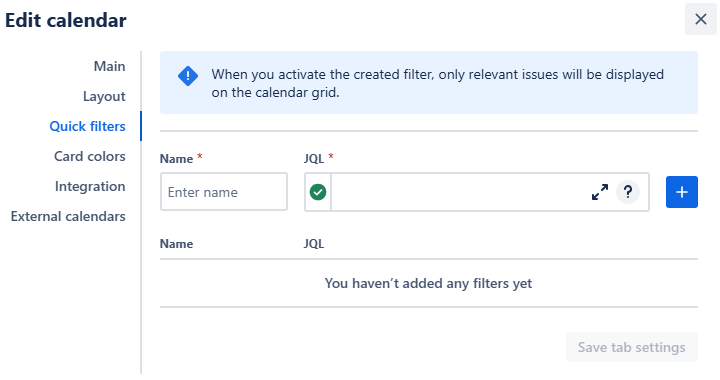Viewport: 720px width, 380px height.
Task: Open JQL syntax help question mark
Action: click(628, 192)
